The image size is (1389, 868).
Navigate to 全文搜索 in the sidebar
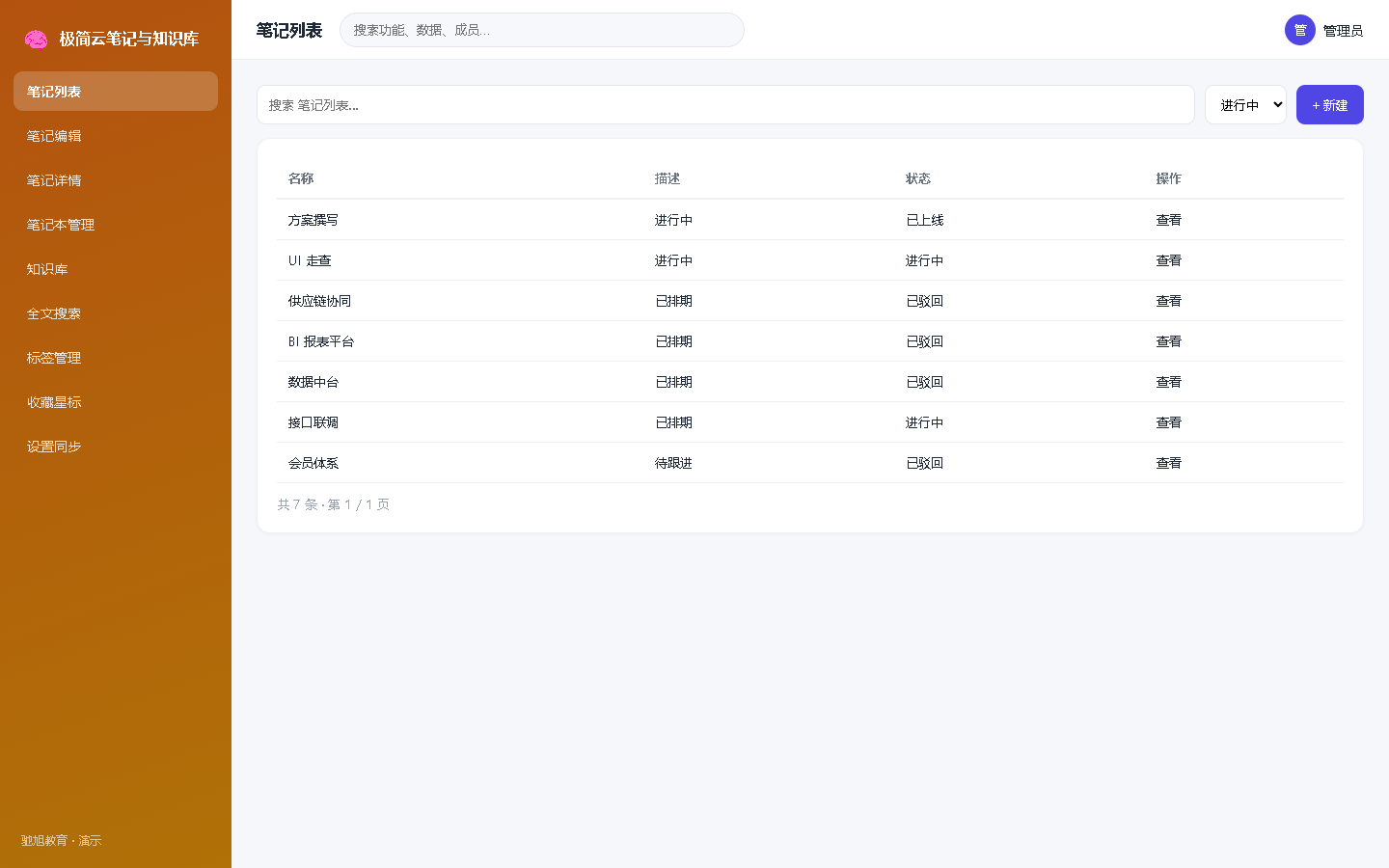(116, 313)
